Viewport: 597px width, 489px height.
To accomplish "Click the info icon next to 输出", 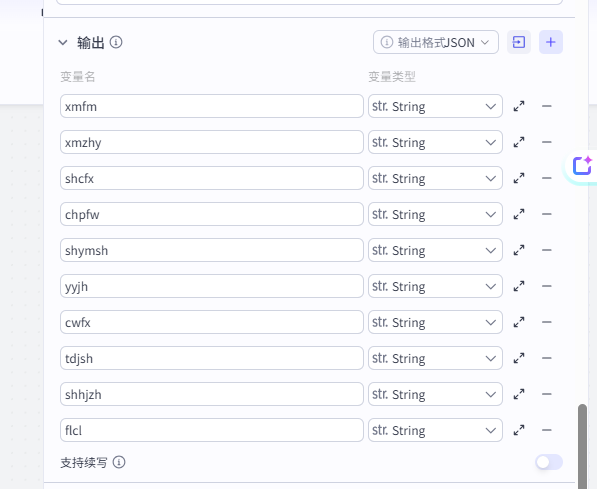I will click(x=116, y=42).
